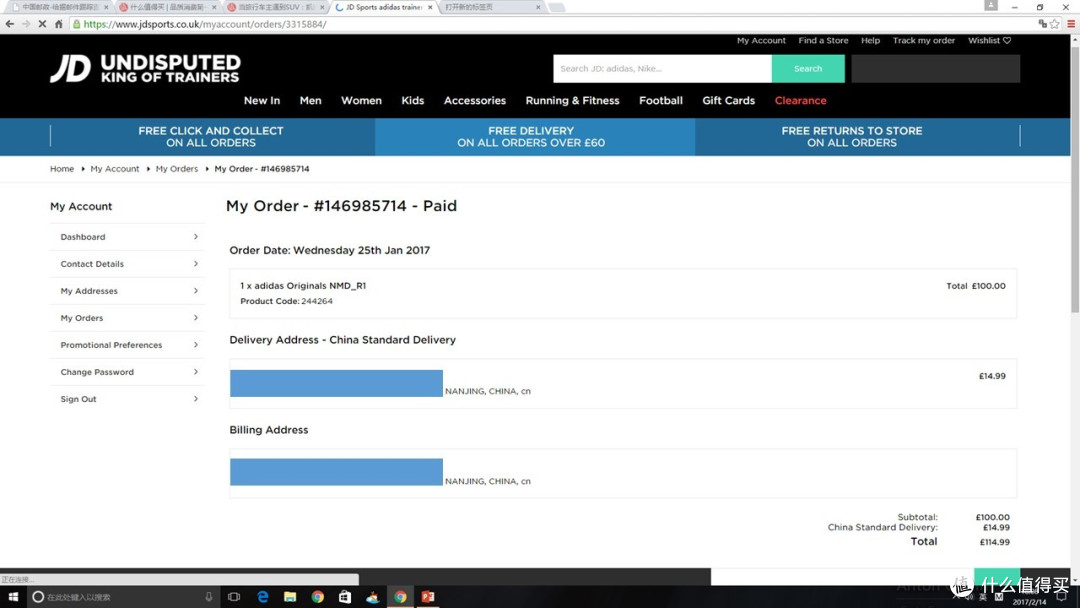Viewport: 1080px width, 608px height.
Task: Click the bookmark star icon
Action: click(1055, 24)
